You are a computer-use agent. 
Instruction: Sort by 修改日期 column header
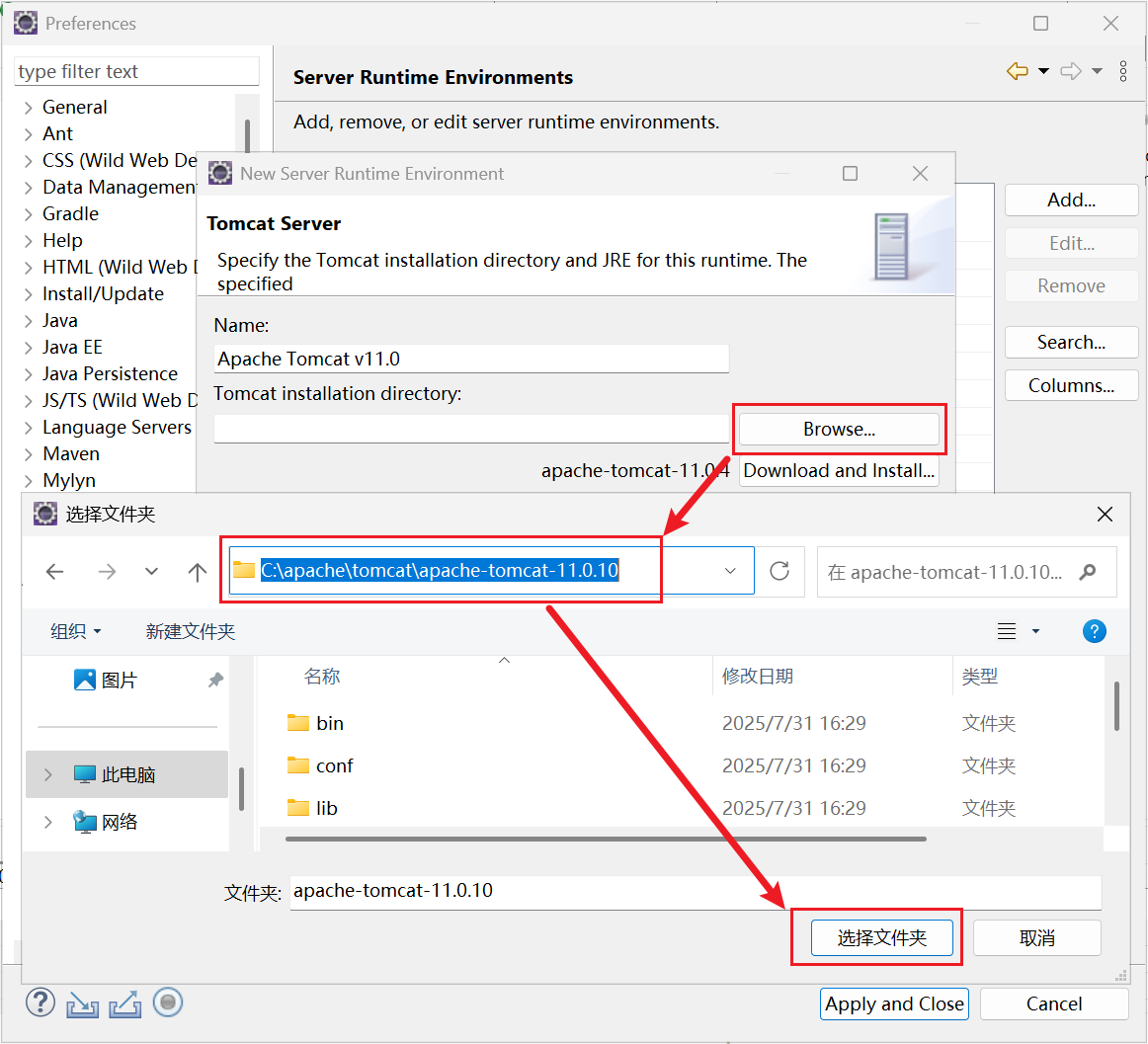[x=758, y=676]
